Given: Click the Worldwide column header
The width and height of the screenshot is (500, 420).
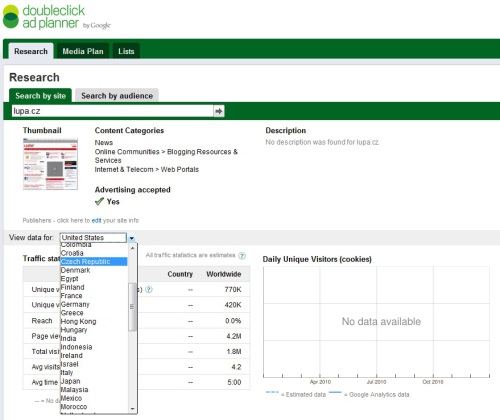Looking at the screenshot, I should click(223, 274).
